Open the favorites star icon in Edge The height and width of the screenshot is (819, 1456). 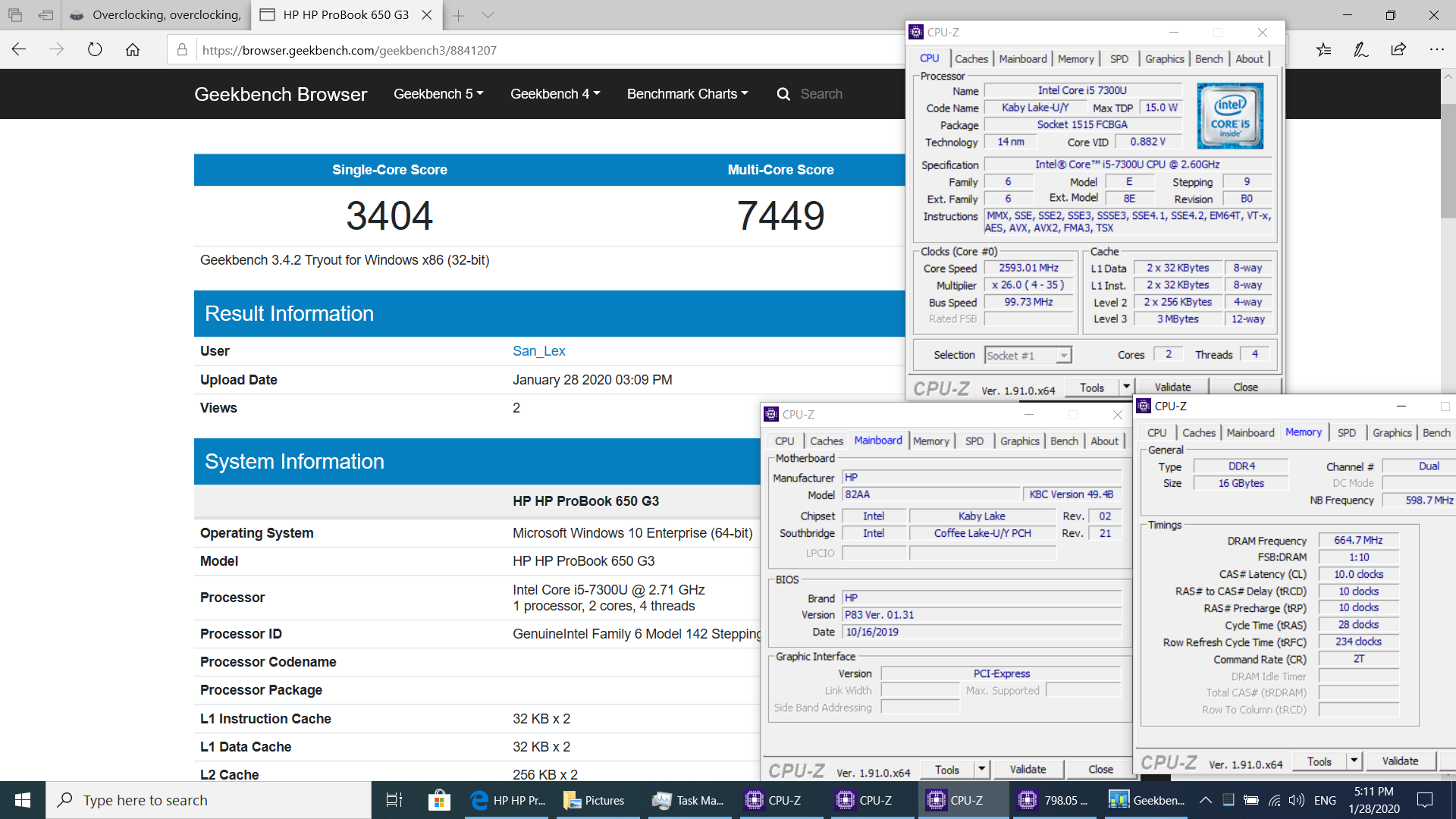[1323, 50]
